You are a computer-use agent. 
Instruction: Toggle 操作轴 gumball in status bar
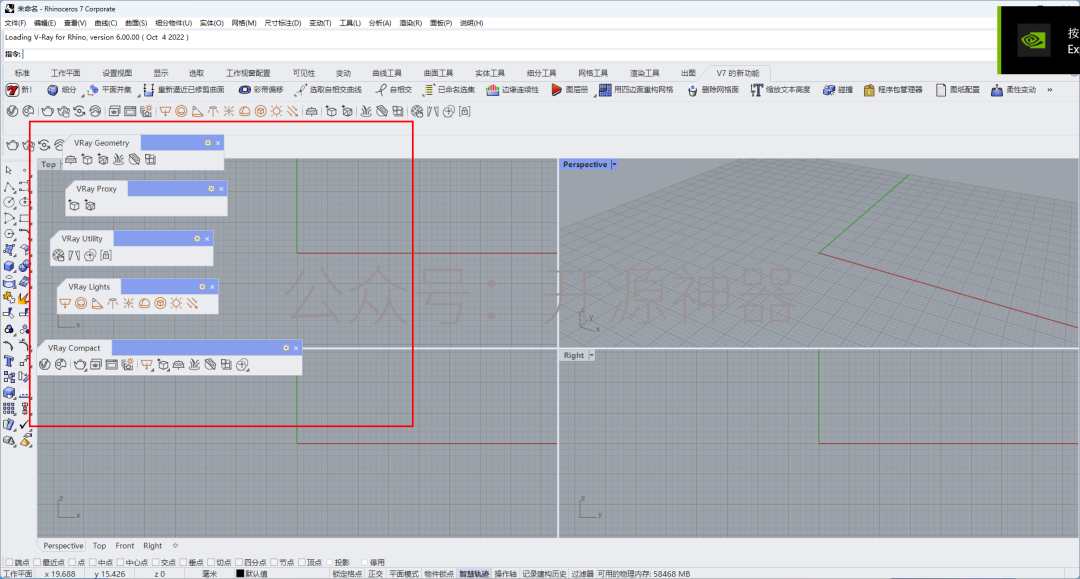(506, 573)
